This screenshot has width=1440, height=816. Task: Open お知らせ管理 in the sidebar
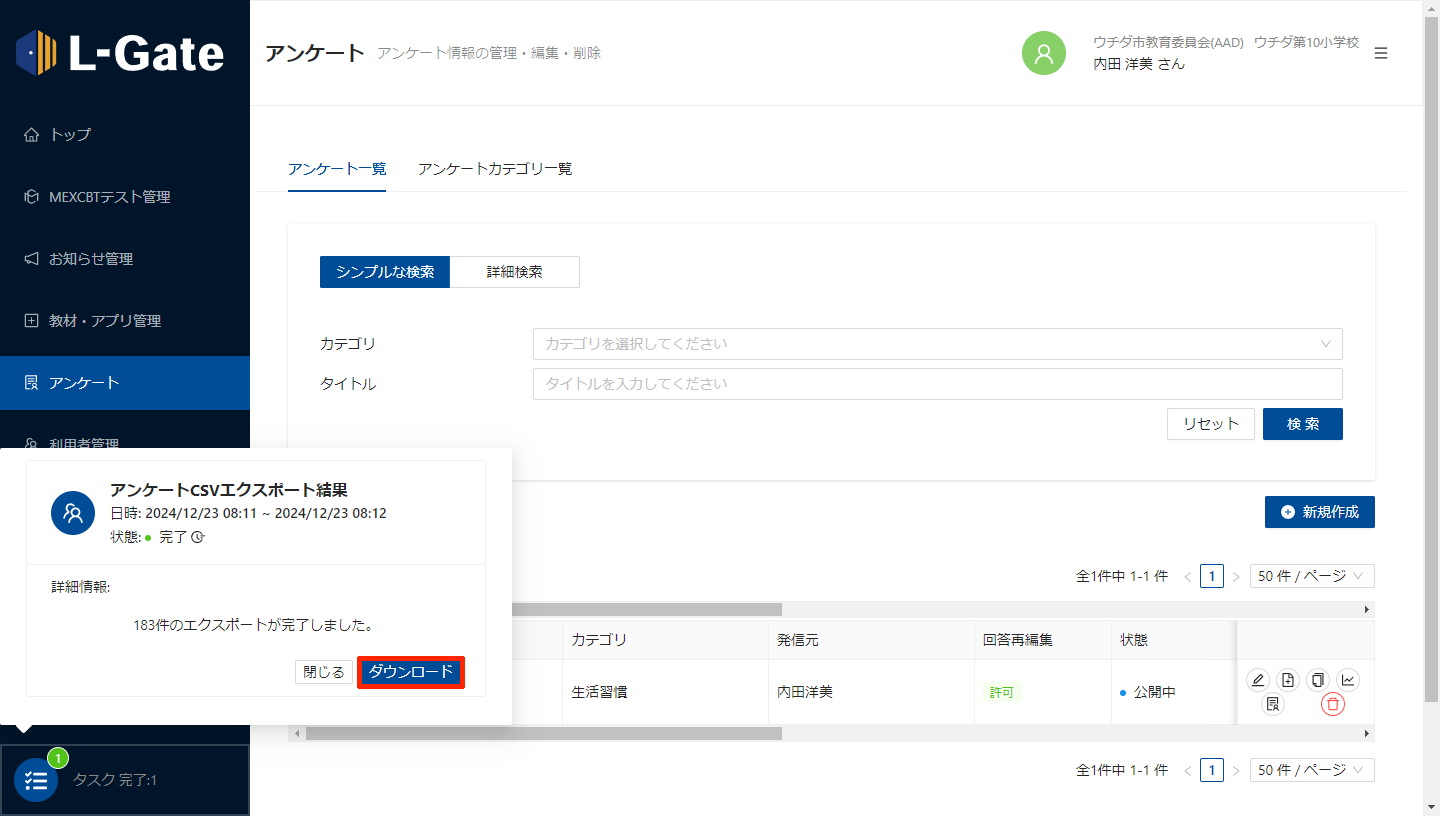point(91,259)
